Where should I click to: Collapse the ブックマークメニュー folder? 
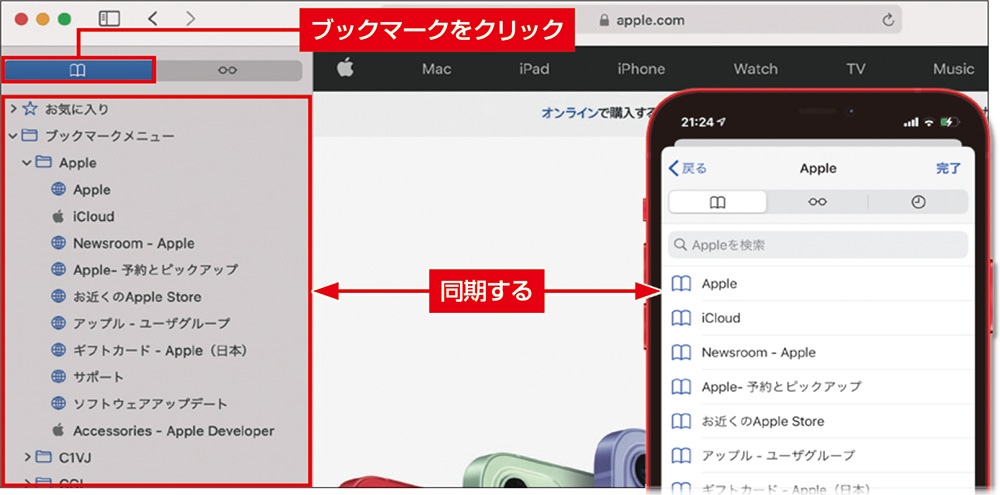13,136
